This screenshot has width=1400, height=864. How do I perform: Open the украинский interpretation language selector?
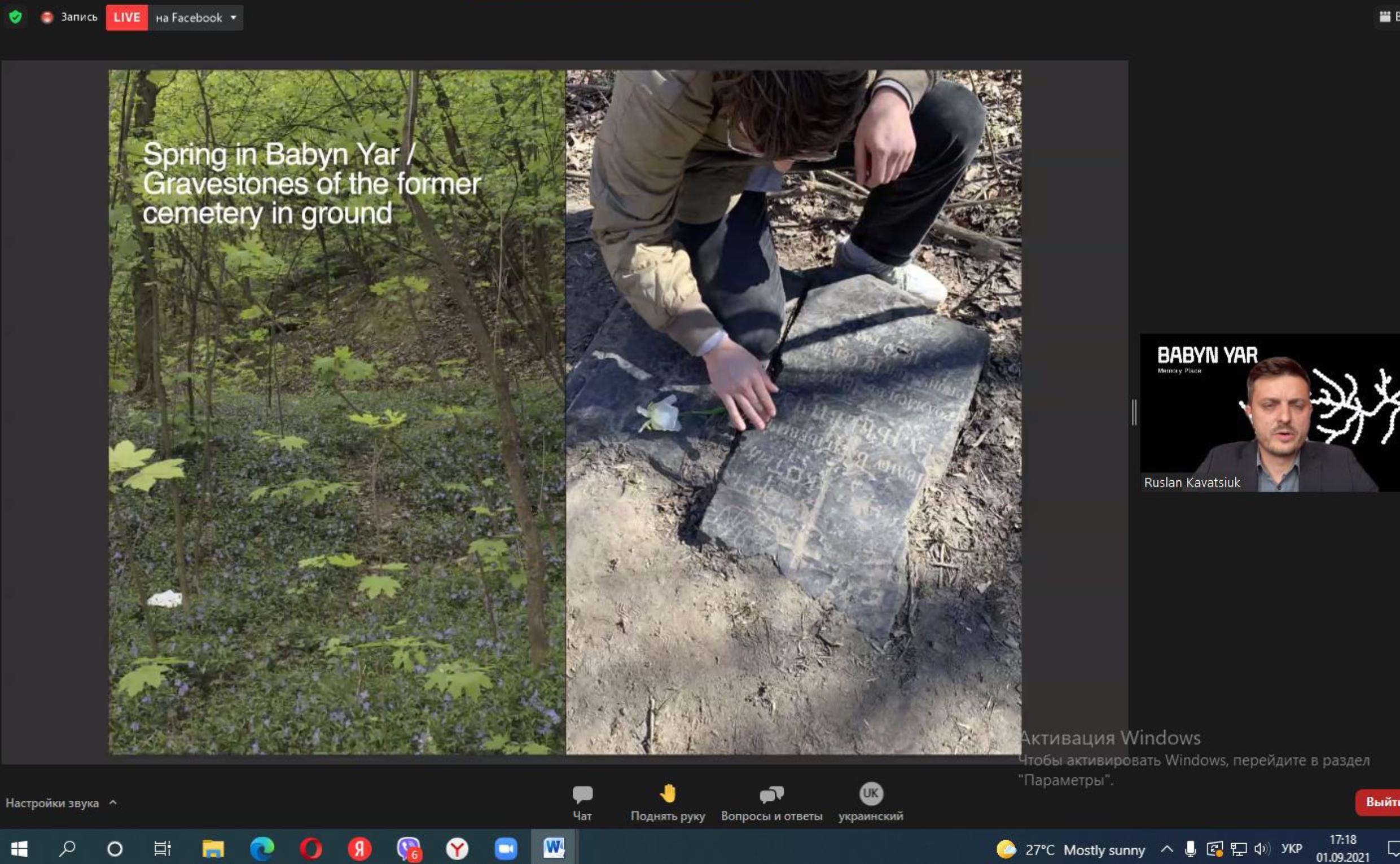point(870,801)
